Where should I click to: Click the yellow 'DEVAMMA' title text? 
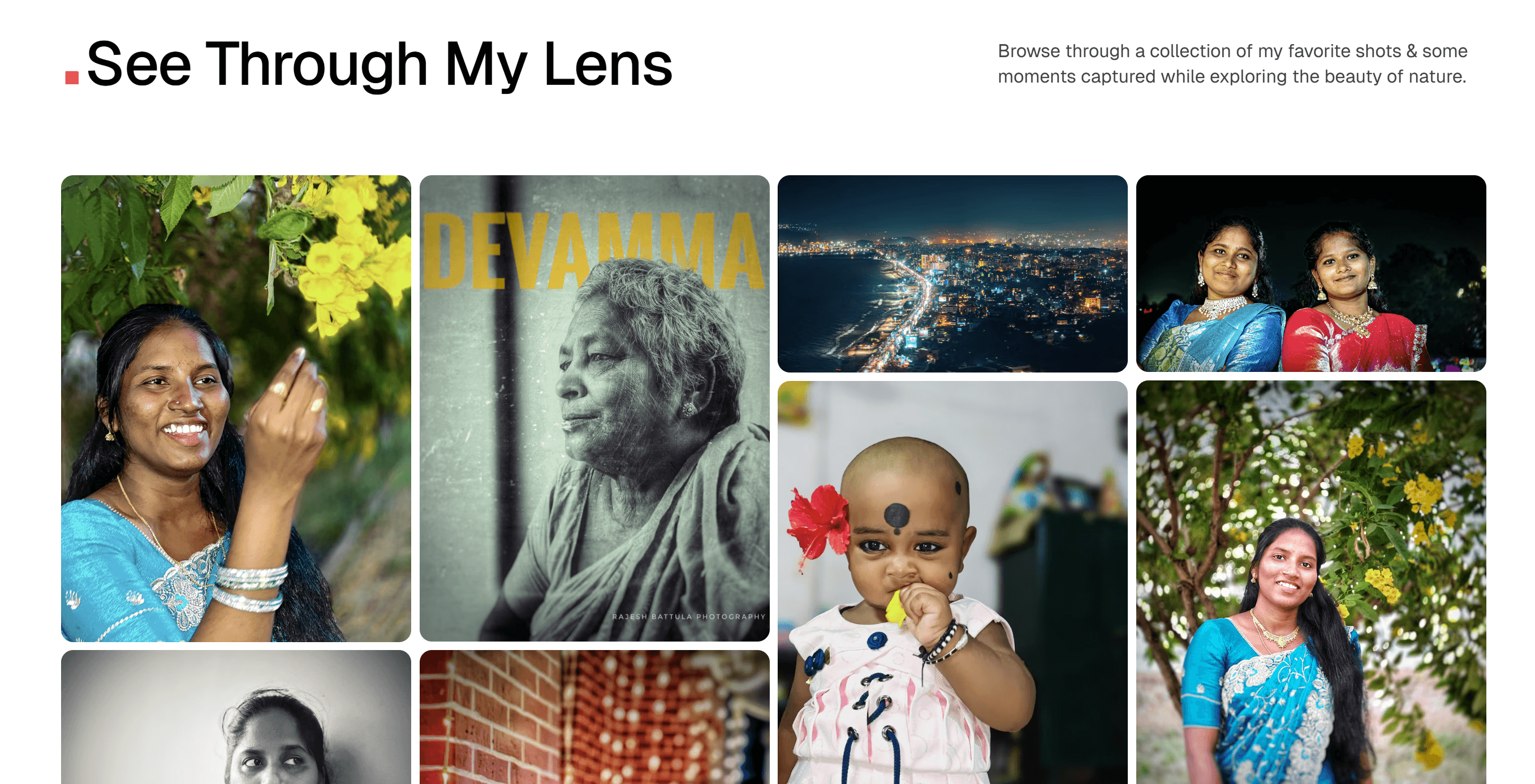coord(594,252)
